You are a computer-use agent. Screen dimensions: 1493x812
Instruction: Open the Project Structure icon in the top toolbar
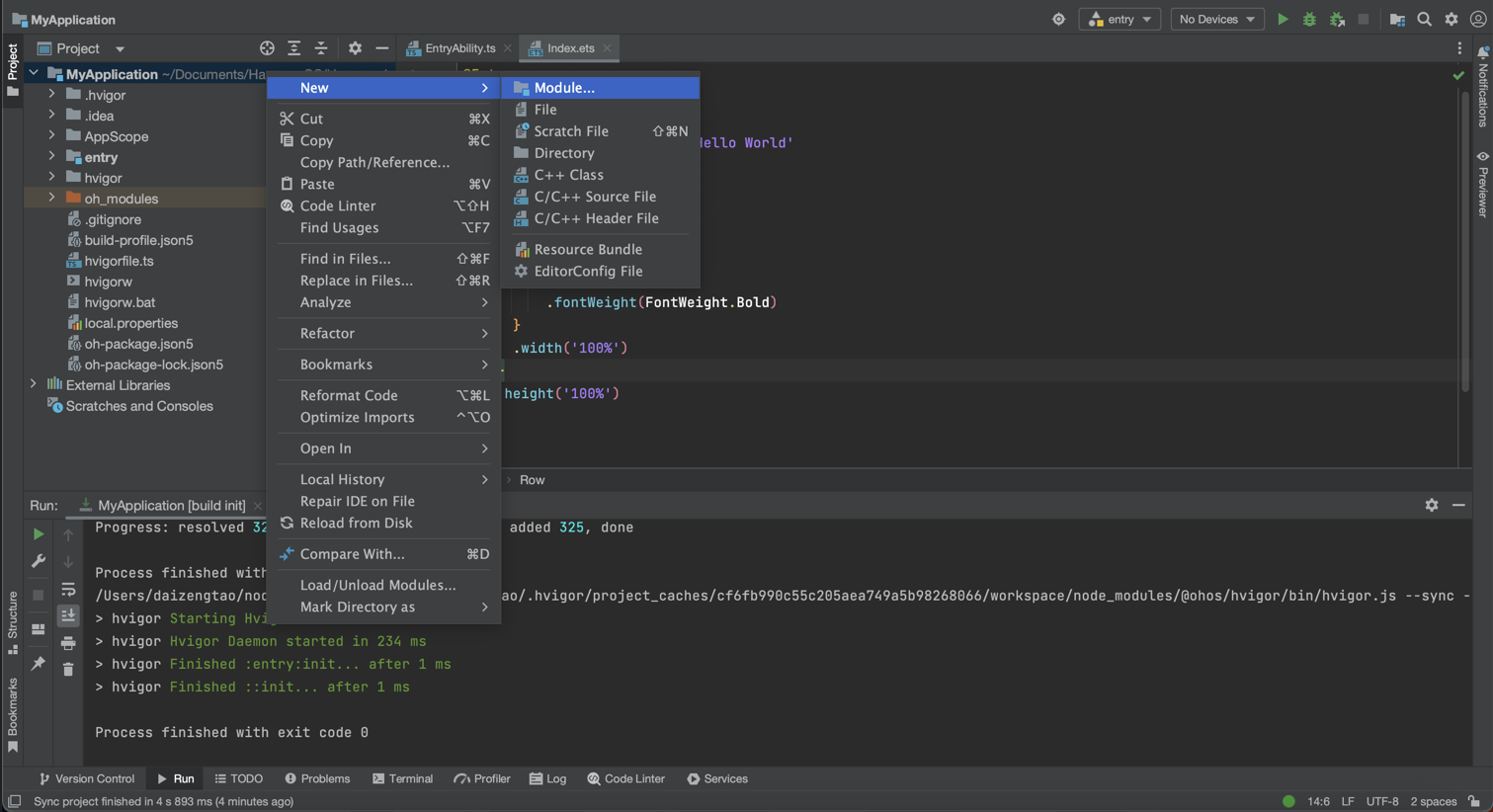click(1397, 19)
